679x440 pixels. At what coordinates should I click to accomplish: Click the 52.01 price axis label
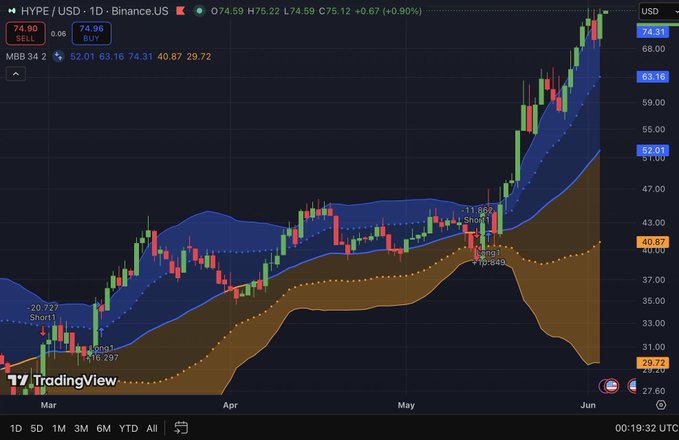point(653,150)
